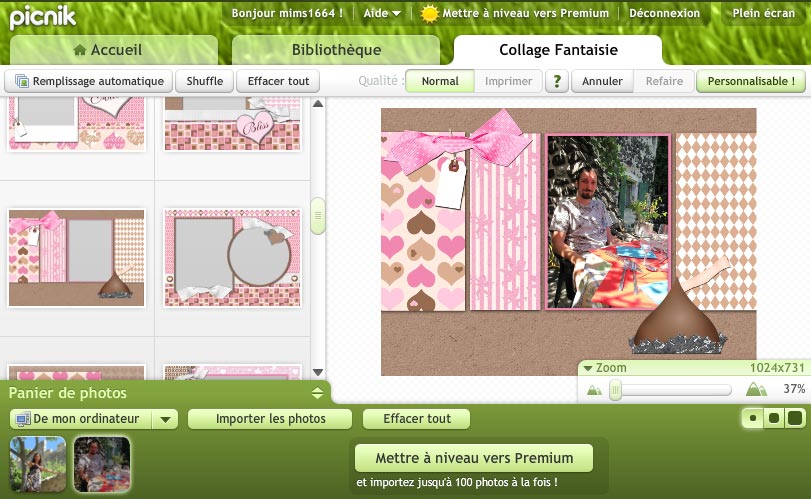Screen dimensions: 811x499
Task: Click the template list scrollbar handle
Action: pos(318,216)
